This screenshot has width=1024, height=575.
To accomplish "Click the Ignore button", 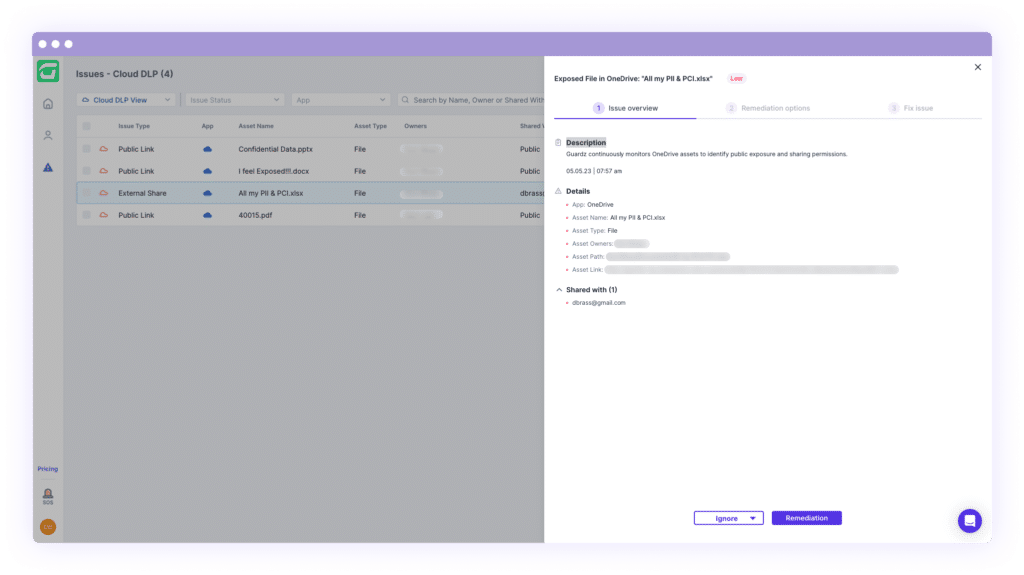I will click(726, 518).
